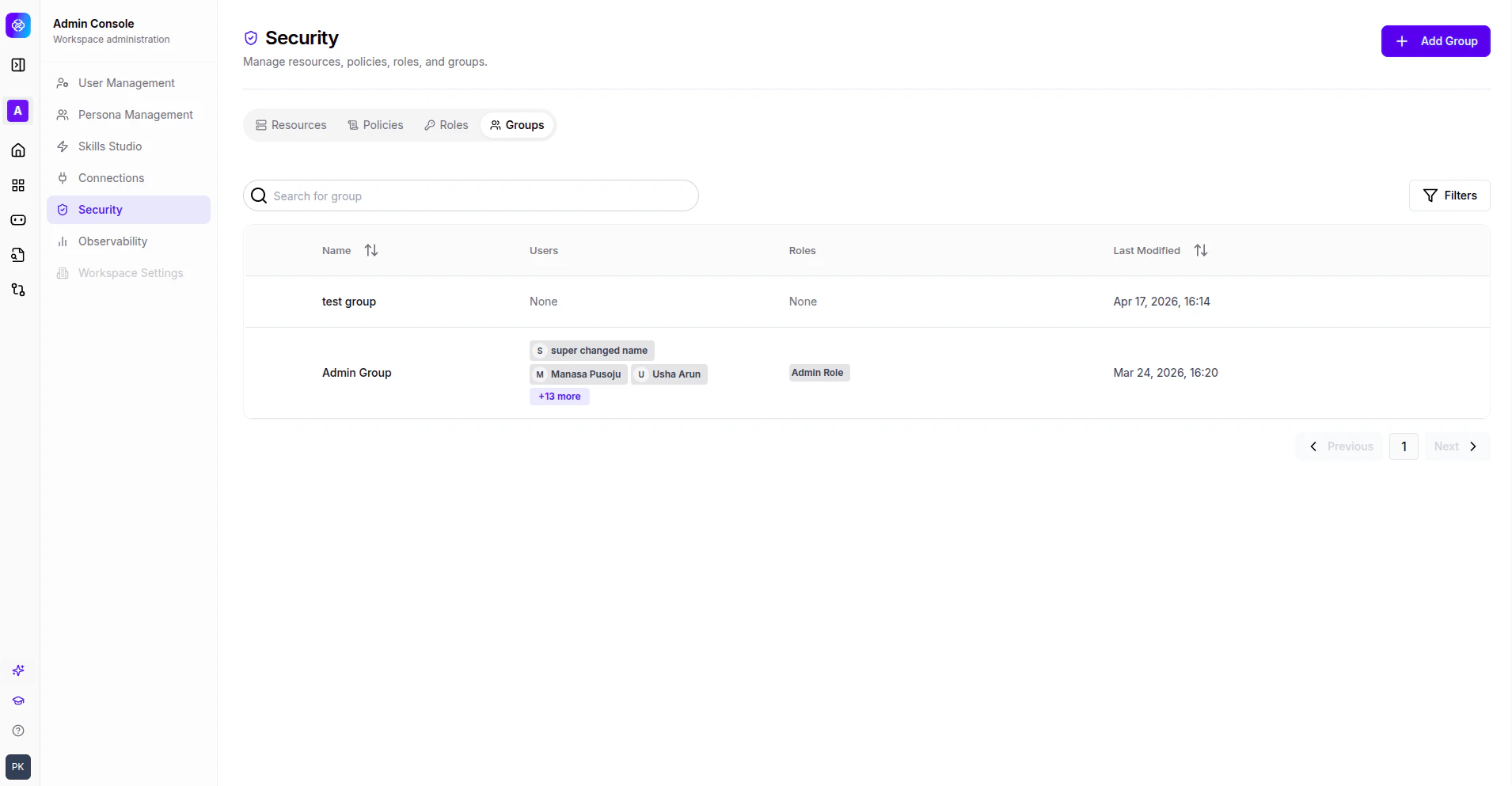Open the git-branch workflow icon in left rail
This screenshot has width=1512, height=786.
click(18, 290)
